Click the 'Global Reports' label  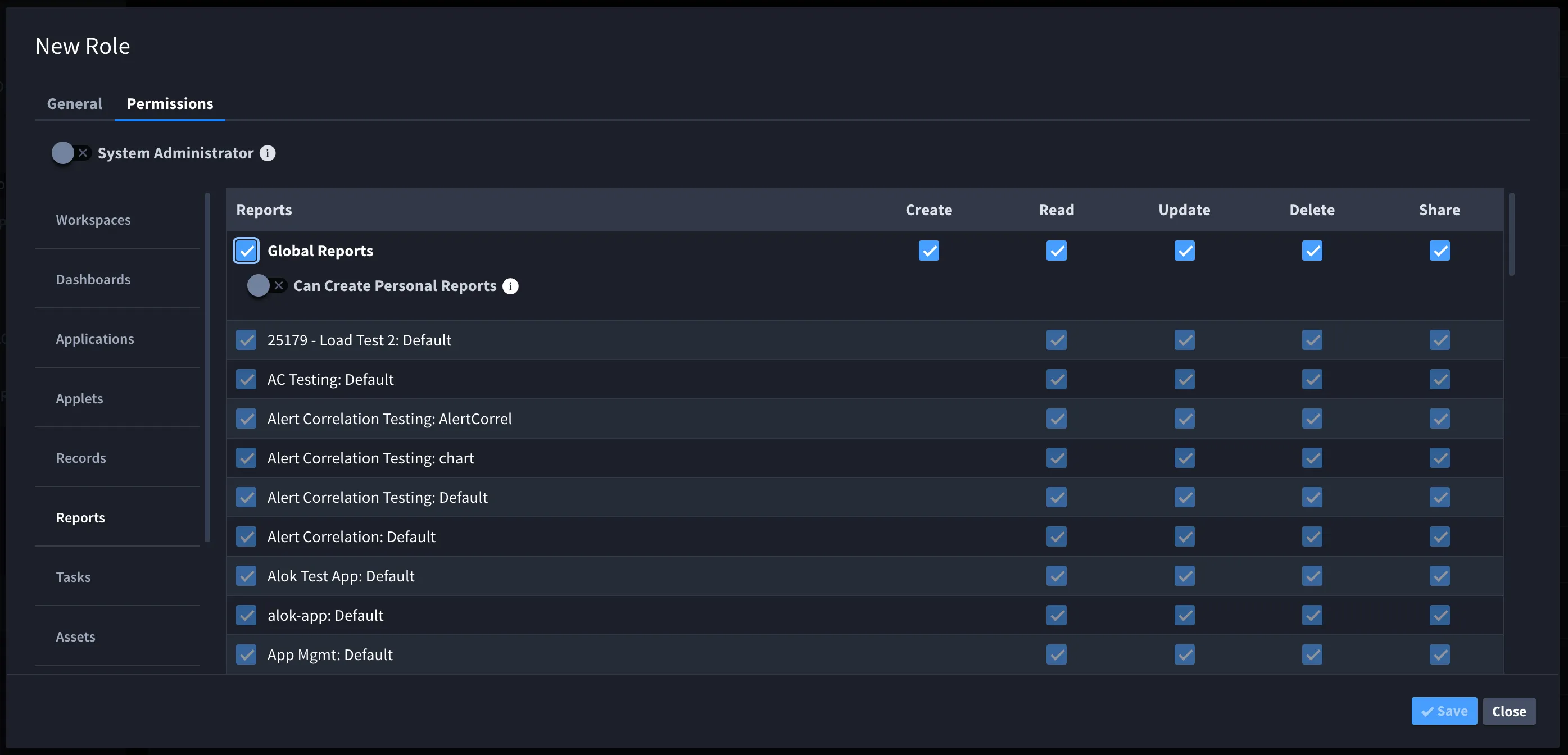[x=320, y=251]
